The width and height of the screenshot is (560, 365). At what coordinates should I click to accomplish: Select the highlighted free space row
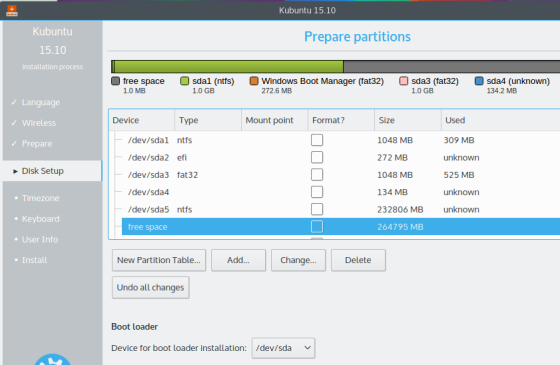341,226
